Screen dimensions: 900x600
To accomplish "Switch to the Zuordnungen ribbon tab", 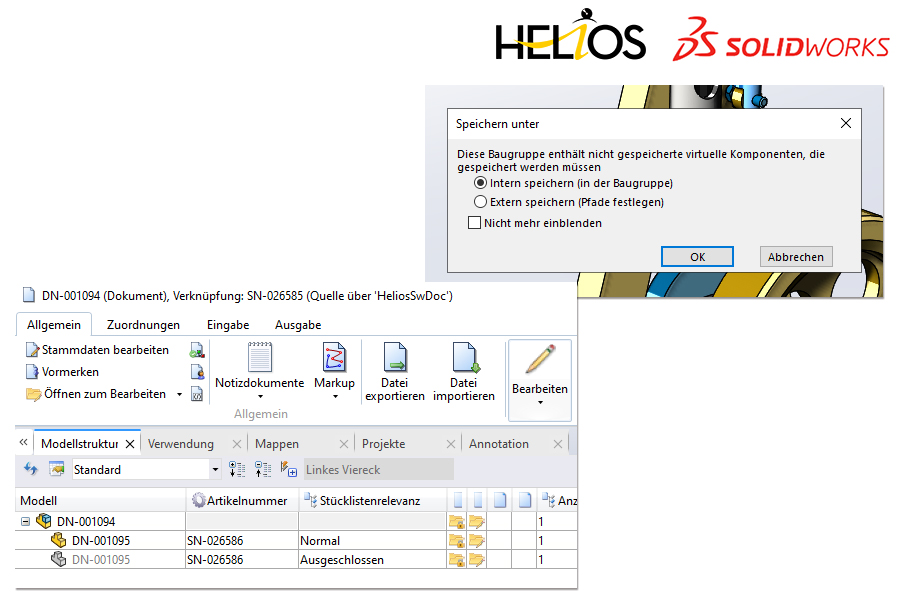I will (x=143, y=325).
